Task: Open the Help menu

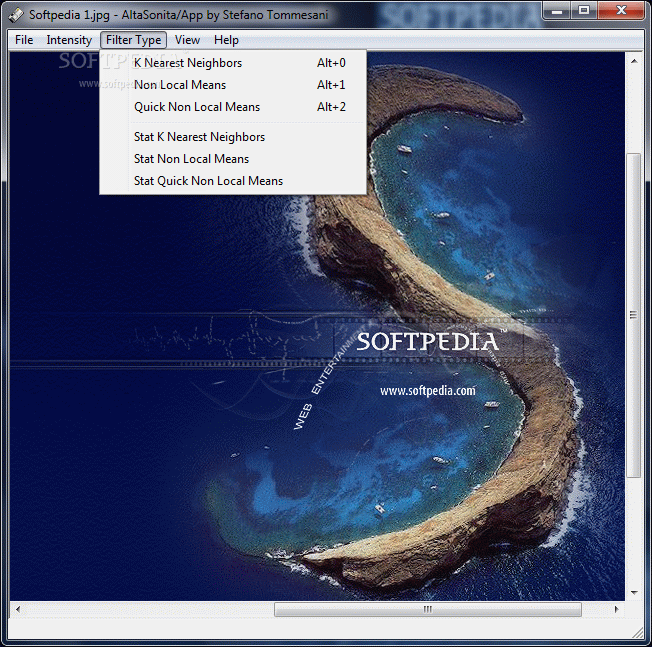Action: 226,40
